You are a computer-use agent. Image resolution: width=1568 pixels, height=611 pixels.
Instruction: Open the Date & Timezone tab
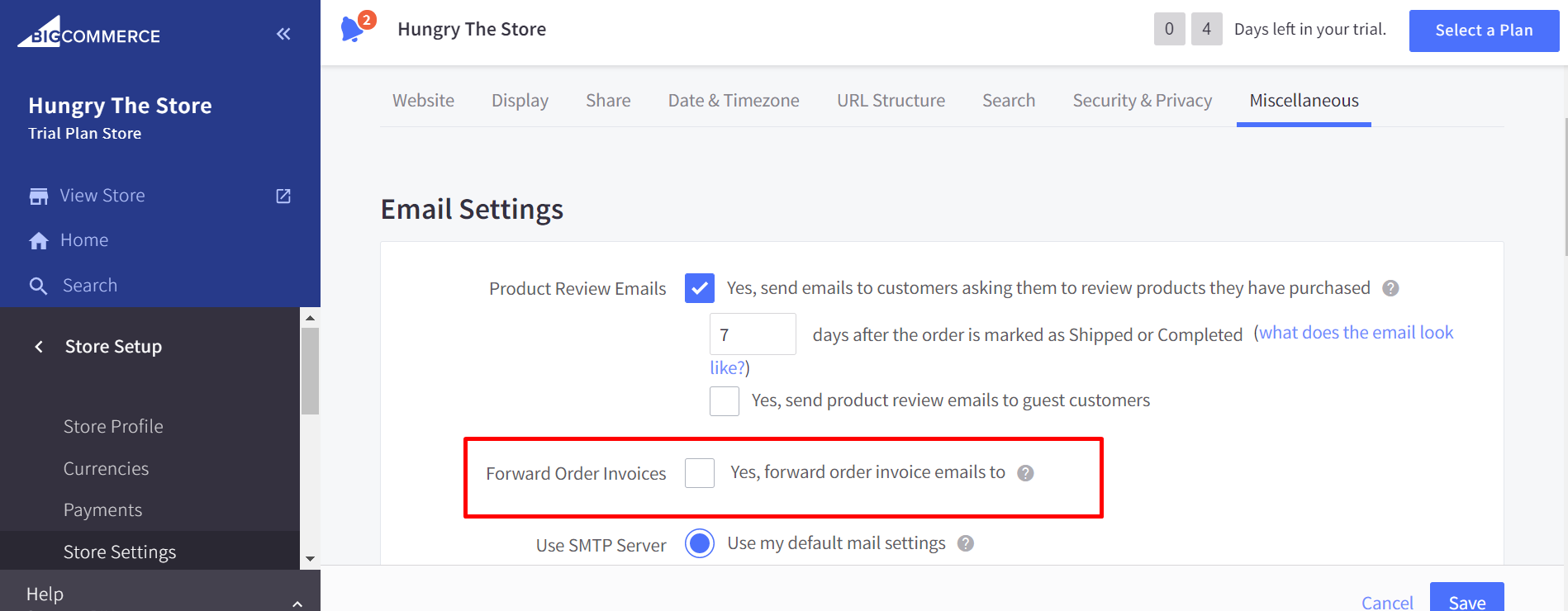click(734, 101)
